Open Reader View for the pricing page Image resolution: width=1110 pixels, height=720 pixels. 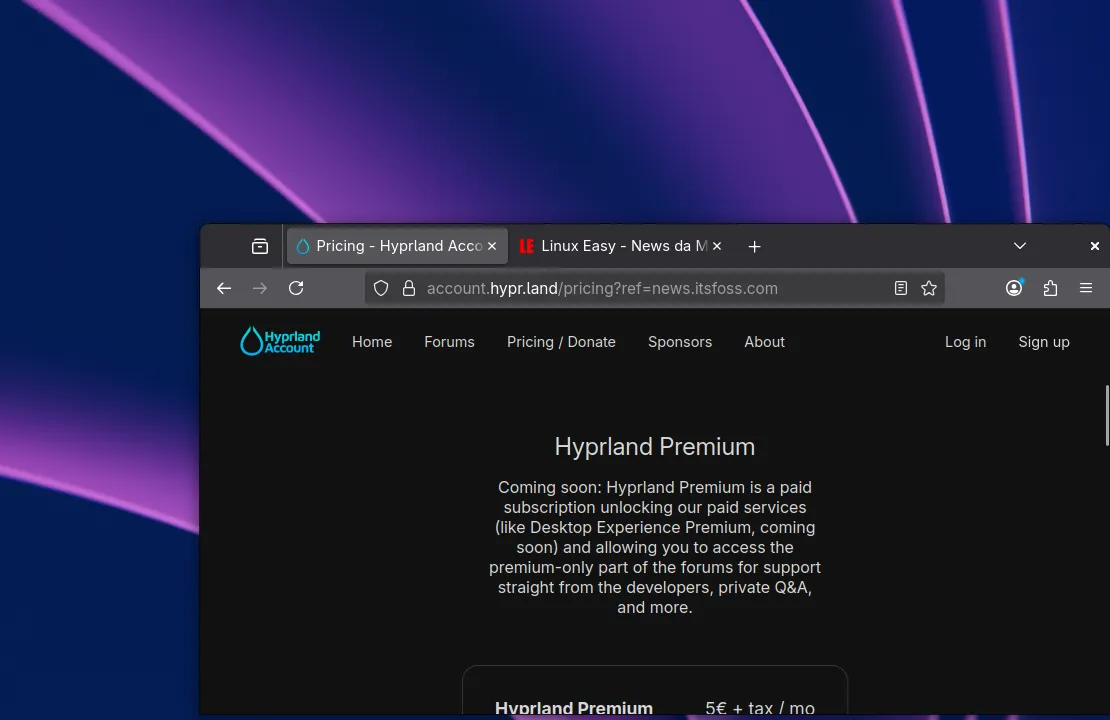[900, 288]
